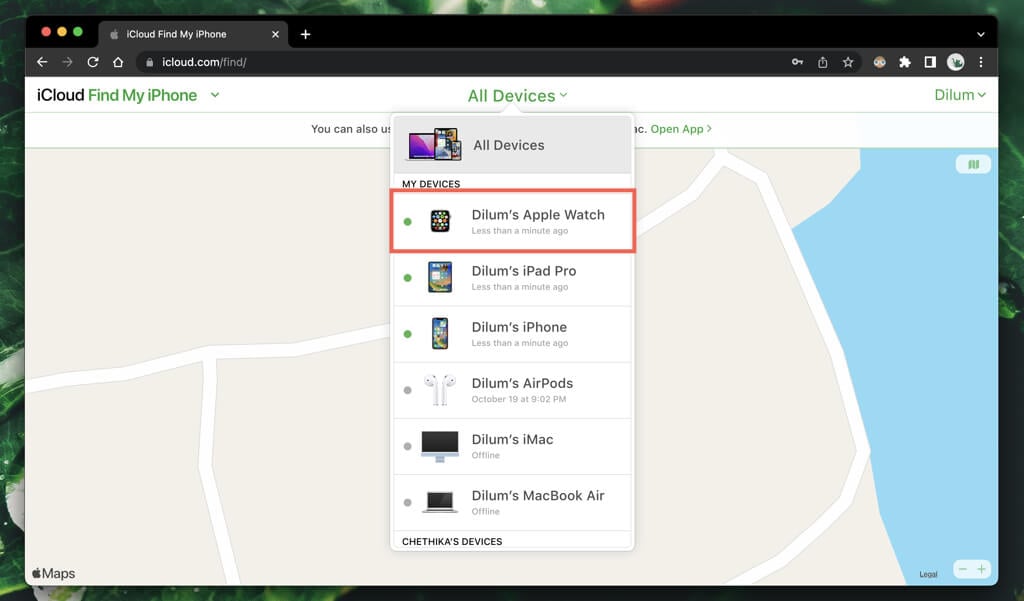Collapse the All Devices dropdown
This screenshot has width=1024, height=601.
pos(517,96)
